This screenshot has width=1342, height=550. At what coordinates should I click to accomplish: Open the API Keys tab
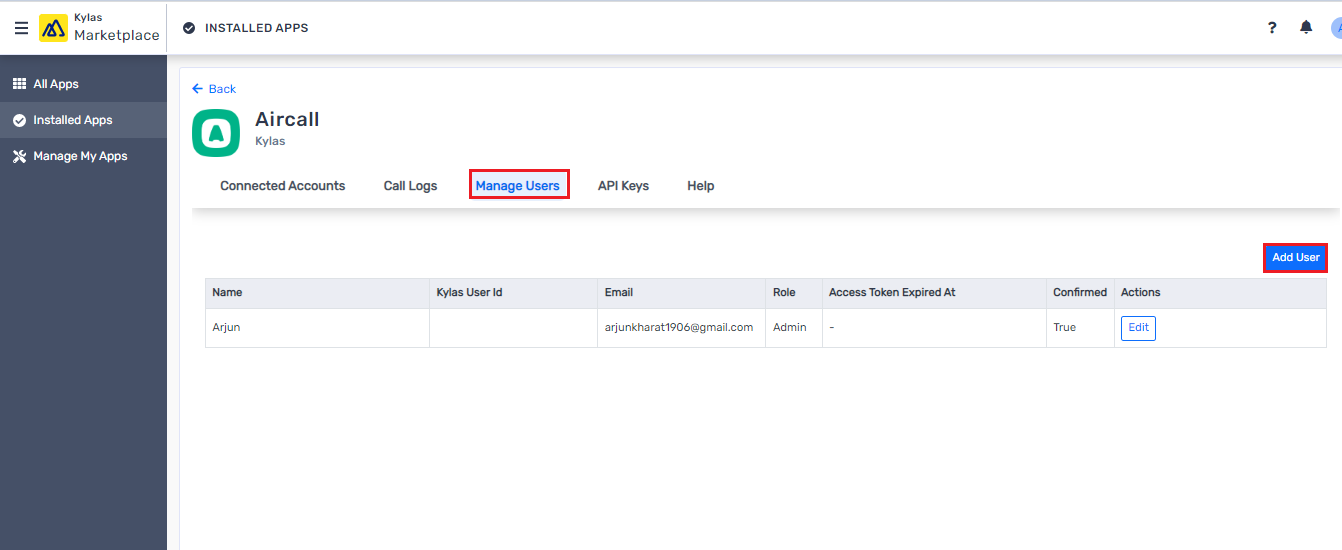tap(623, 186)
